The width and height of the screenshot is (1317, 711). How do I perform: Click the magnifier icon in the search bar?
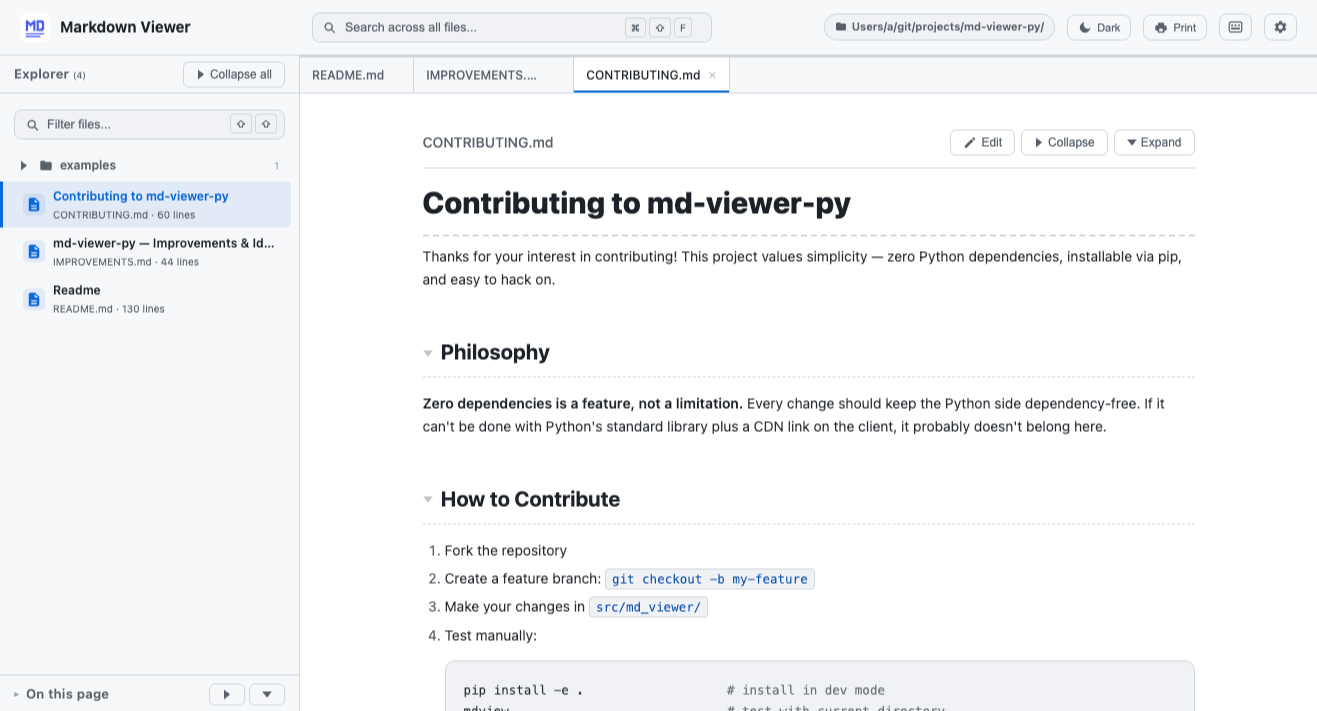tap(329, 27)
